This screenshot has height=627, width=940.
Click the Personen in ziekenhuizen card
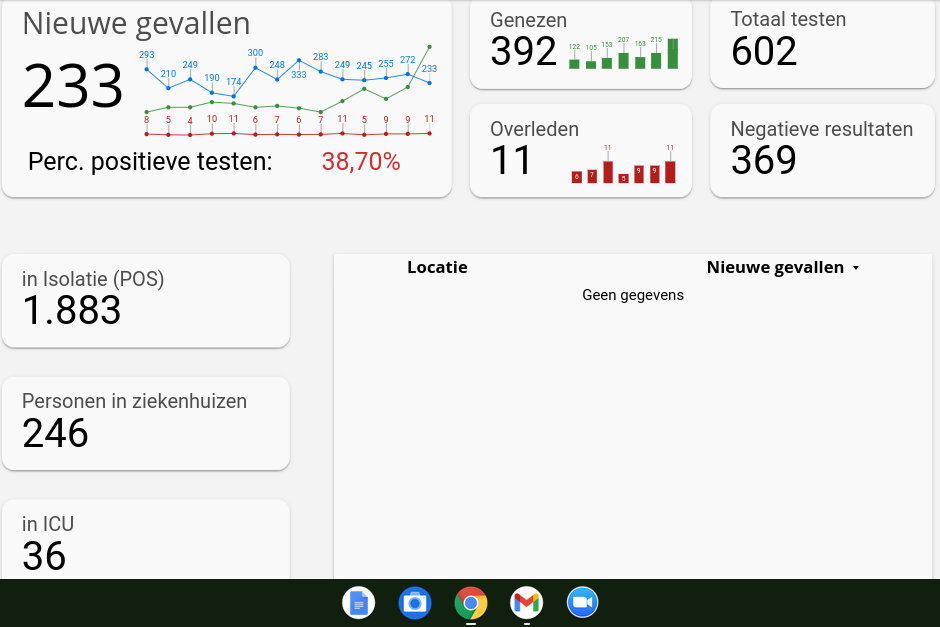click(x=146, y=423)
